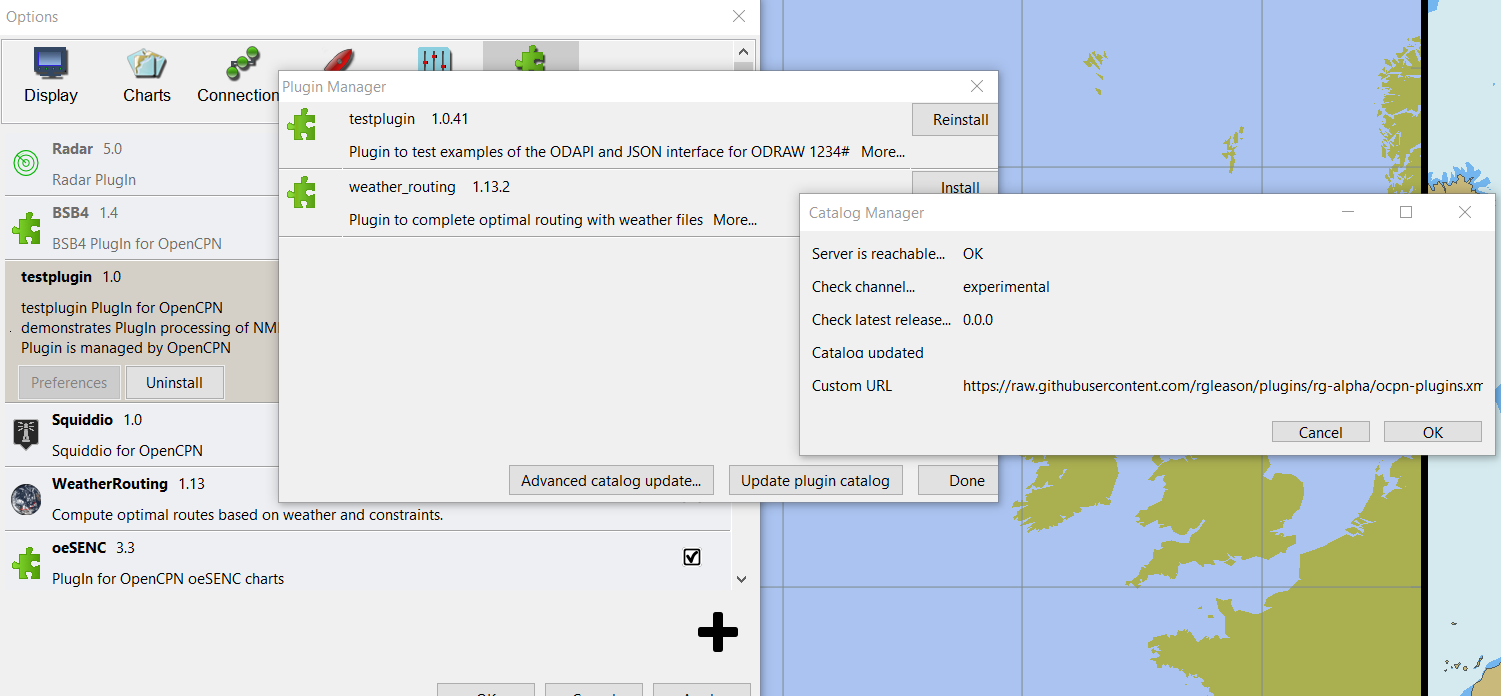This screenshot has width=1501, height=696.
Task: Click testplugin icon in Plugin Manager
Action: 302,125
